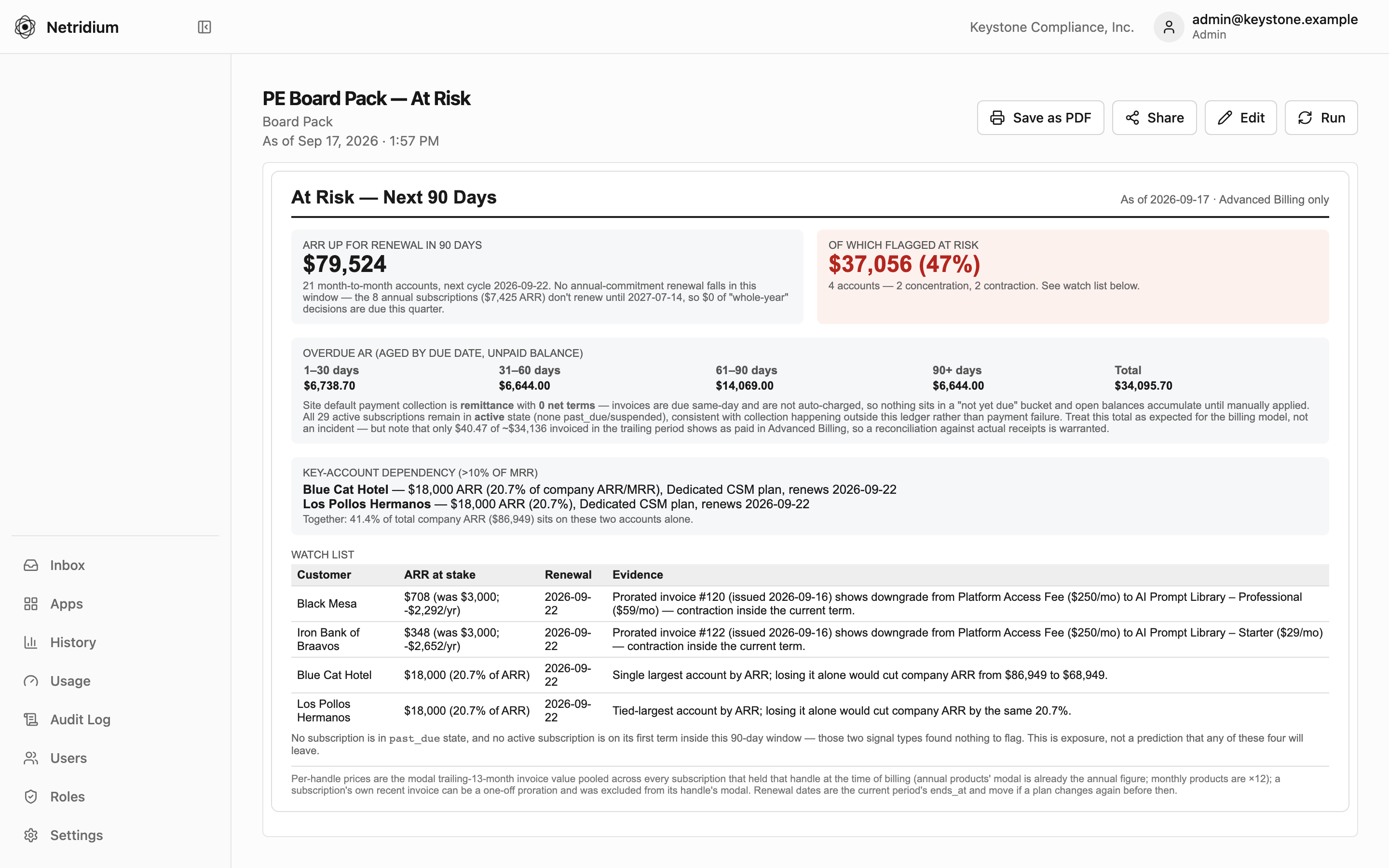Click the Customer column header
The image size is (1389, 868).
pyautogui.click(x=324, y=575)
